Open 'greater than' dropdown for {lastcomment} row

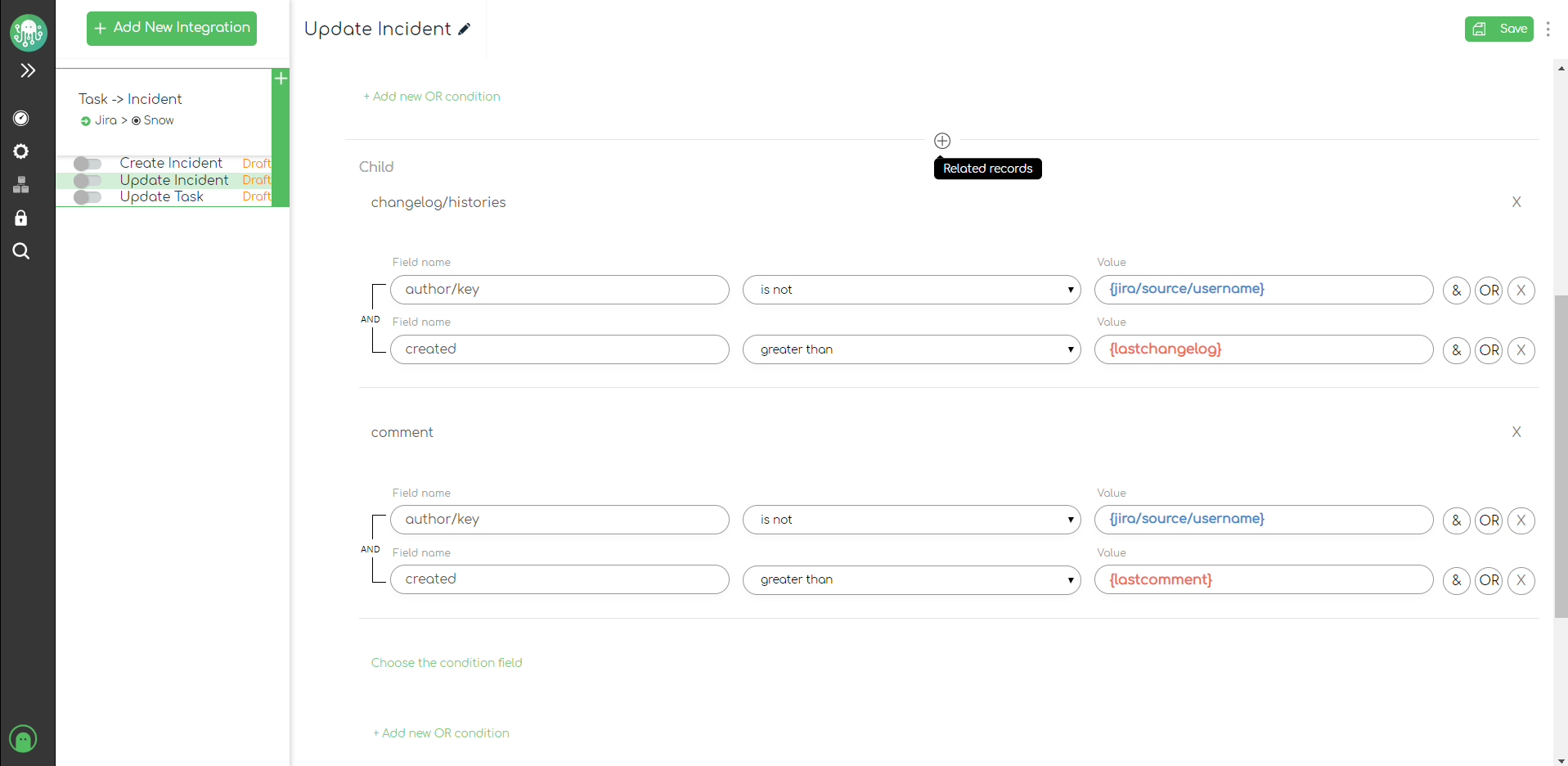coord(911,579)
